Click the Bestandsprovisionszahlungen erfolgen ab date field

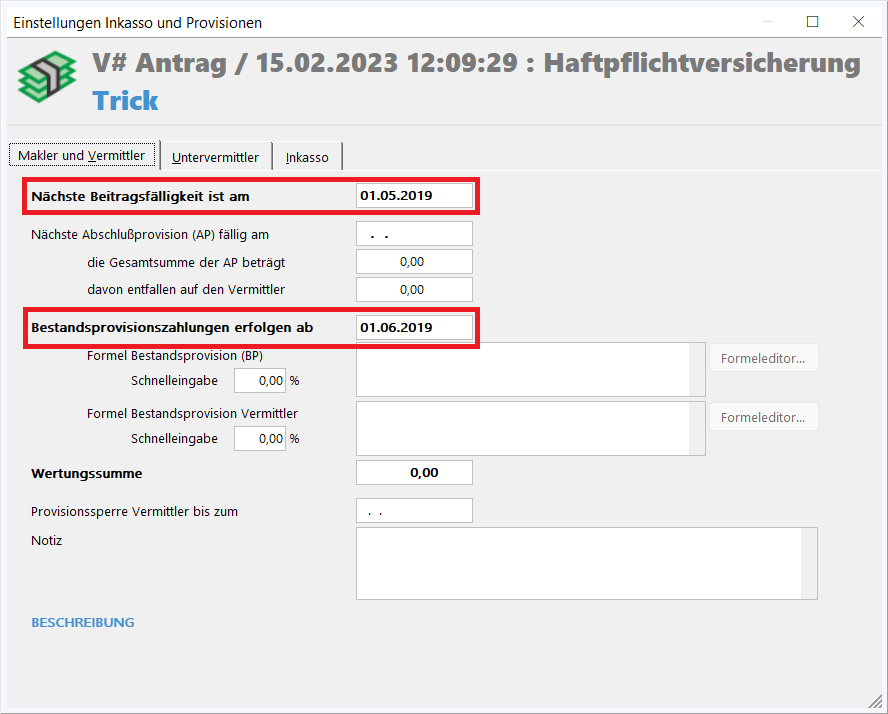(x=414, y=327)
